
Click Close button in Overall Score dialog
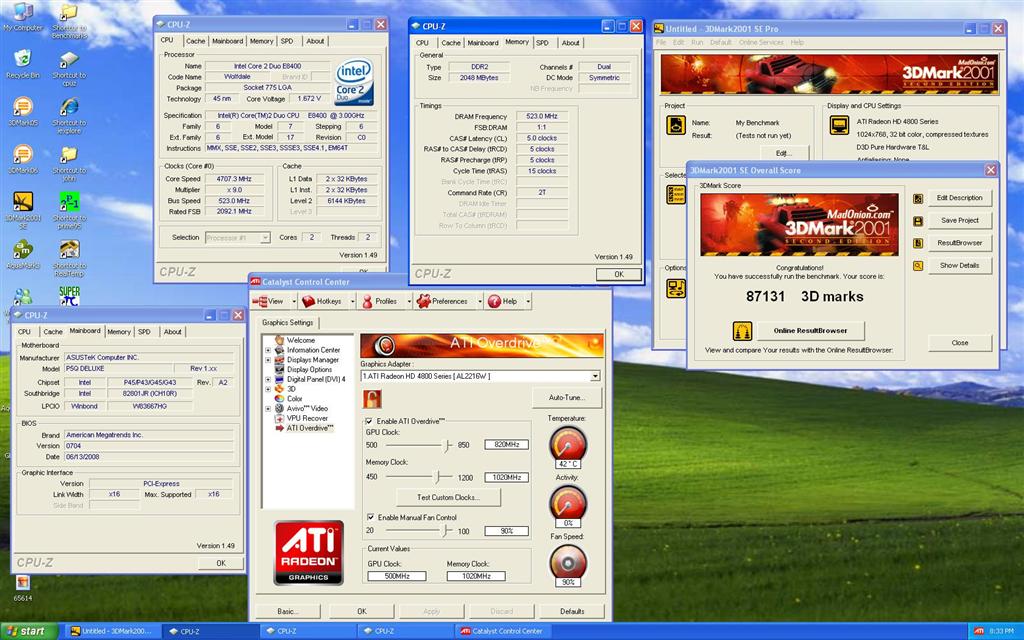click(959, 343)
